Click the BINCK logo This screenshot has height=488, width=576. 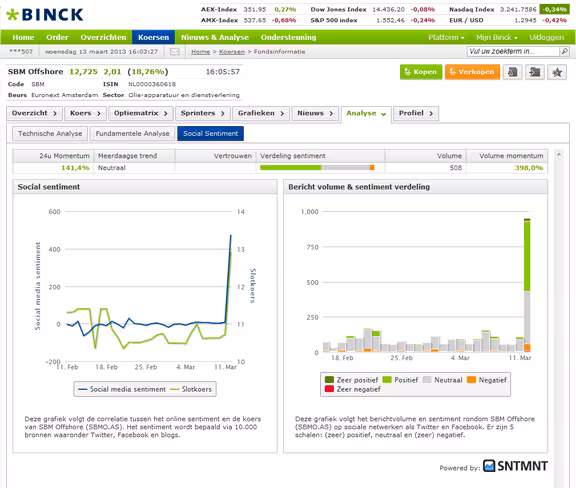tap(45, 15)
